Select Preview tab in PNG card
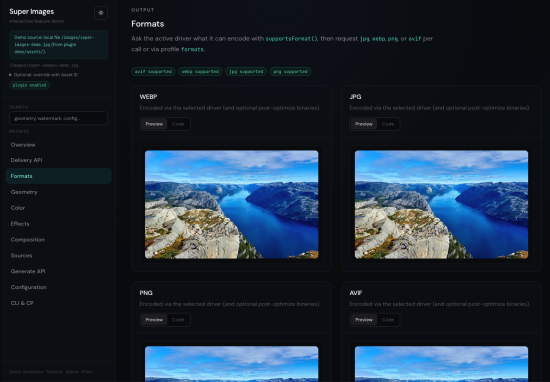The height and width of the screenshot is (382, 550). tap(154, 320)
